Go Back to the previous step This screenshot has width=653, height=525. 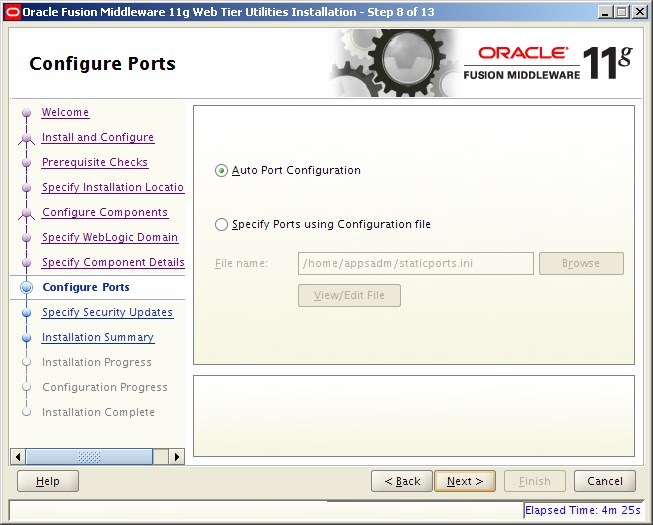coord(402,481)
